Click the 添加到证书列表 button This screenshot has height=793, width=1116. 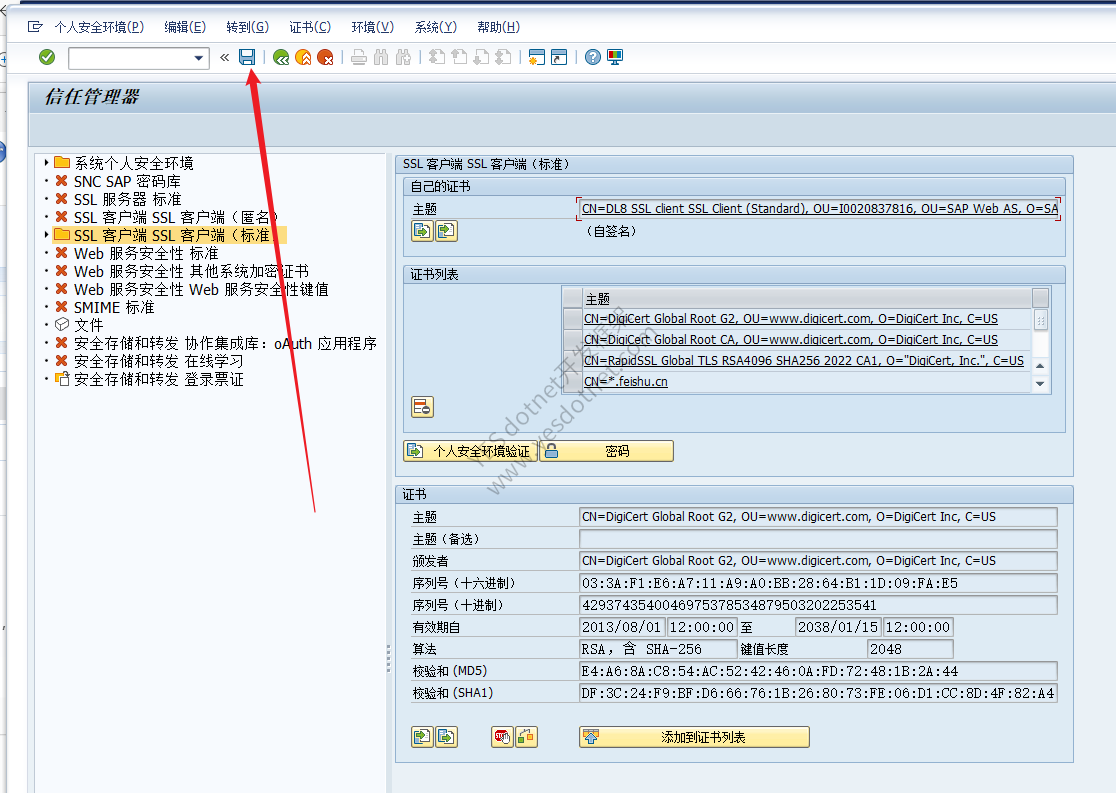pyautogui.click(x=694, y=737)
